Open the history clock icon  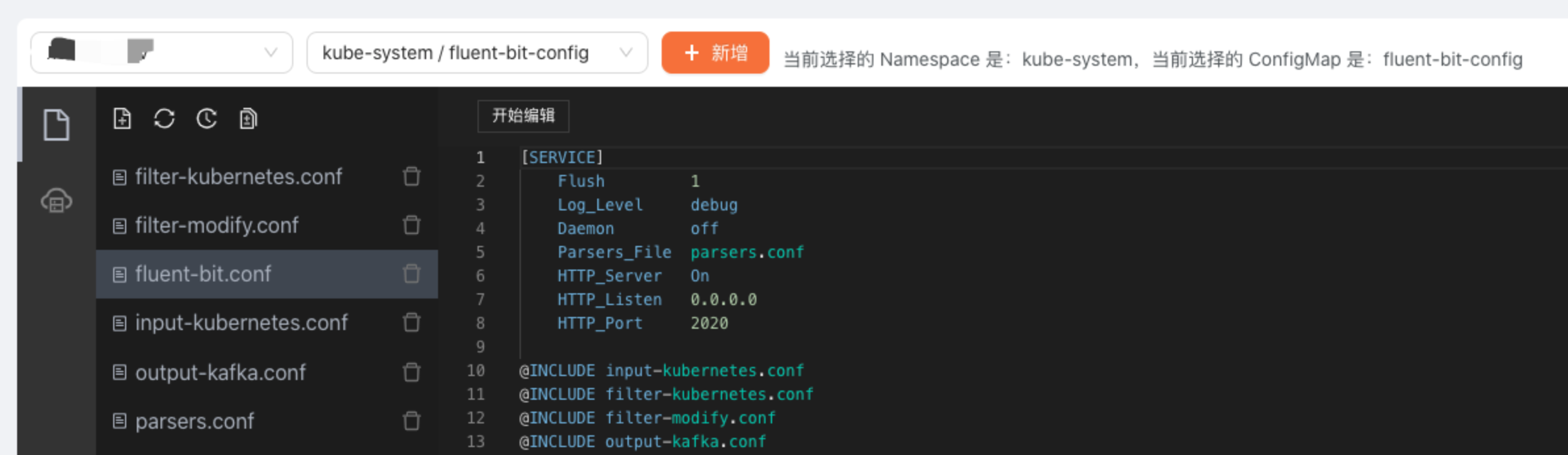click(x=207, y=119)
